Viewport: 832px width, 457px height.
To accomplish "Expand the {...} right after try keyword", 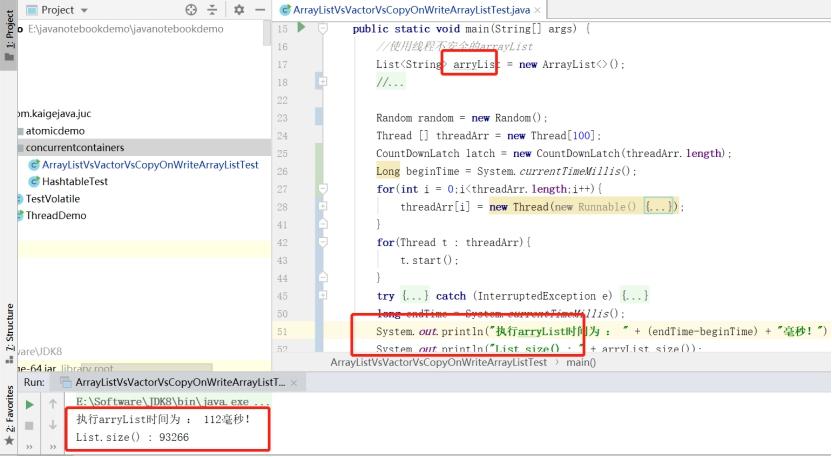I will point(414,296).
